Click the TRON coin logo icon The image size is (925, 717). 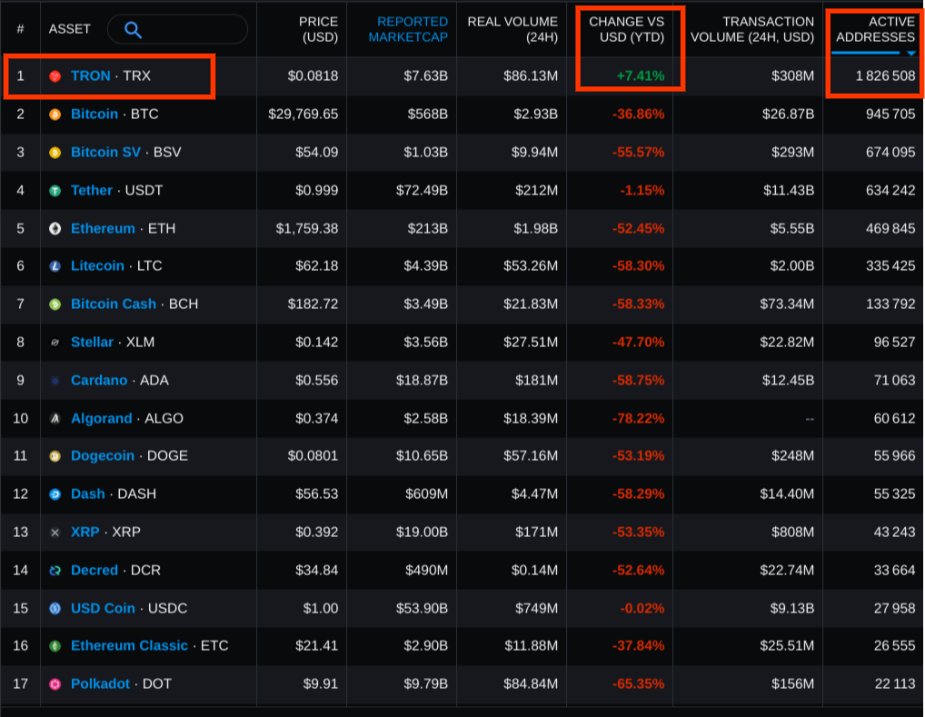point(55,76)
